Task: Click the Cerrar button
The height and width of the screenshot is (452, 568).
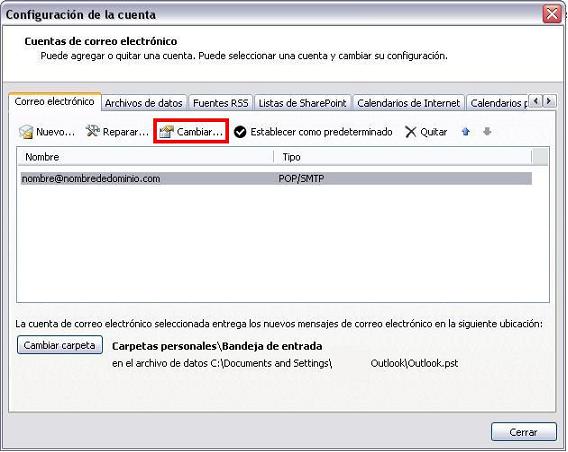Action: click(523, 432)
